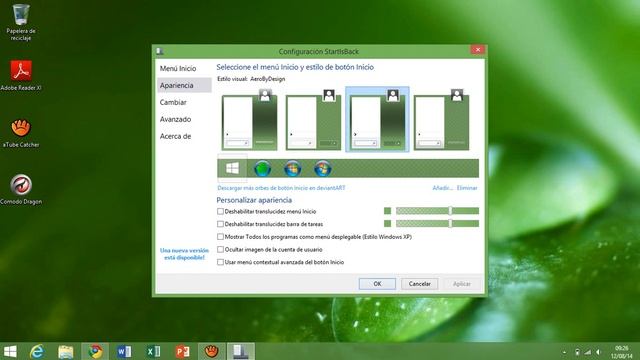Enable Deshabilitar translucidez barra de tareas

point(220,224)
